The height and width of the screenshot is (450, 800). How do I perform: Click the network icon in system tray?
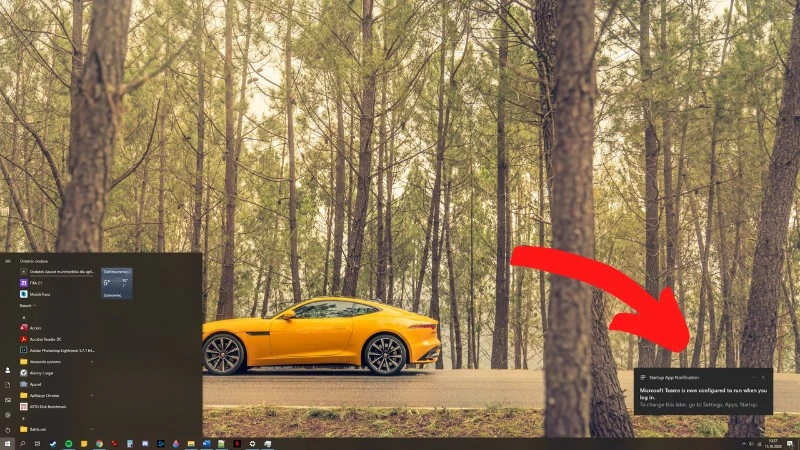759,444
